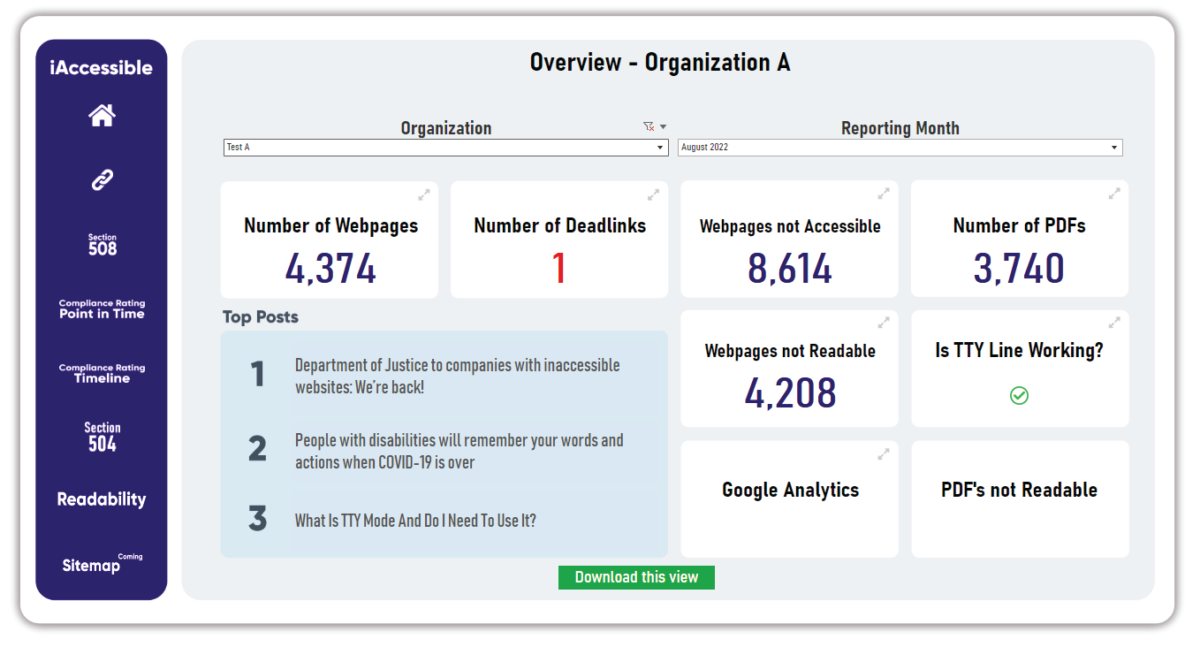Open the PDF's not Readable card

1019,490
